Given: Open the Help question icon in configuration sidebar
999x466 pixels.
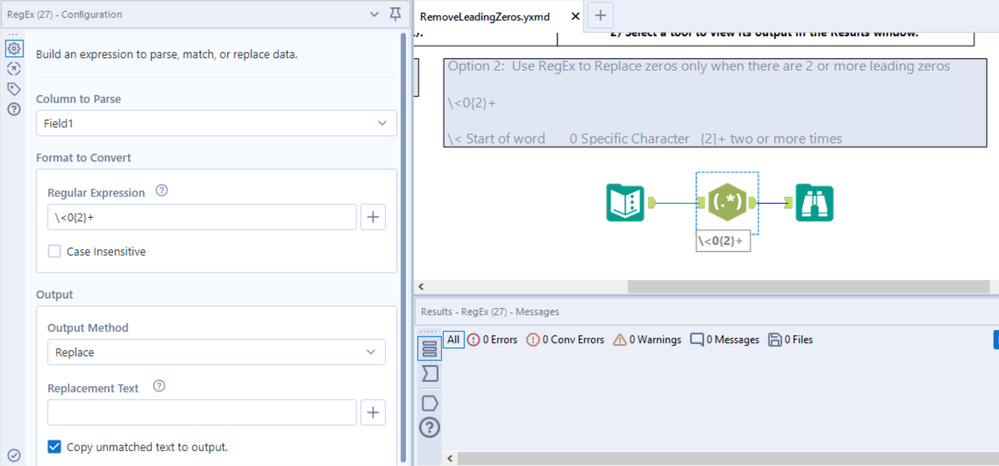Looking at the screenshot, I should 13,109.
